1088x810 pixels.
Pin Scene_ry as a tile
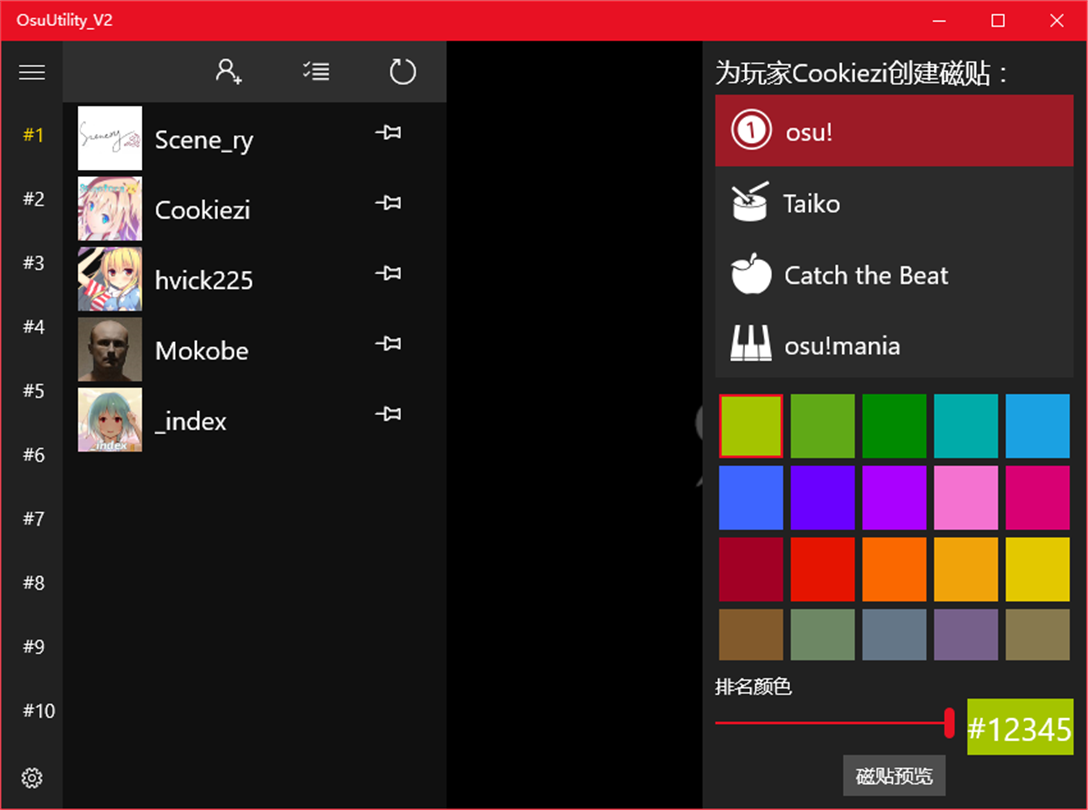389,132
